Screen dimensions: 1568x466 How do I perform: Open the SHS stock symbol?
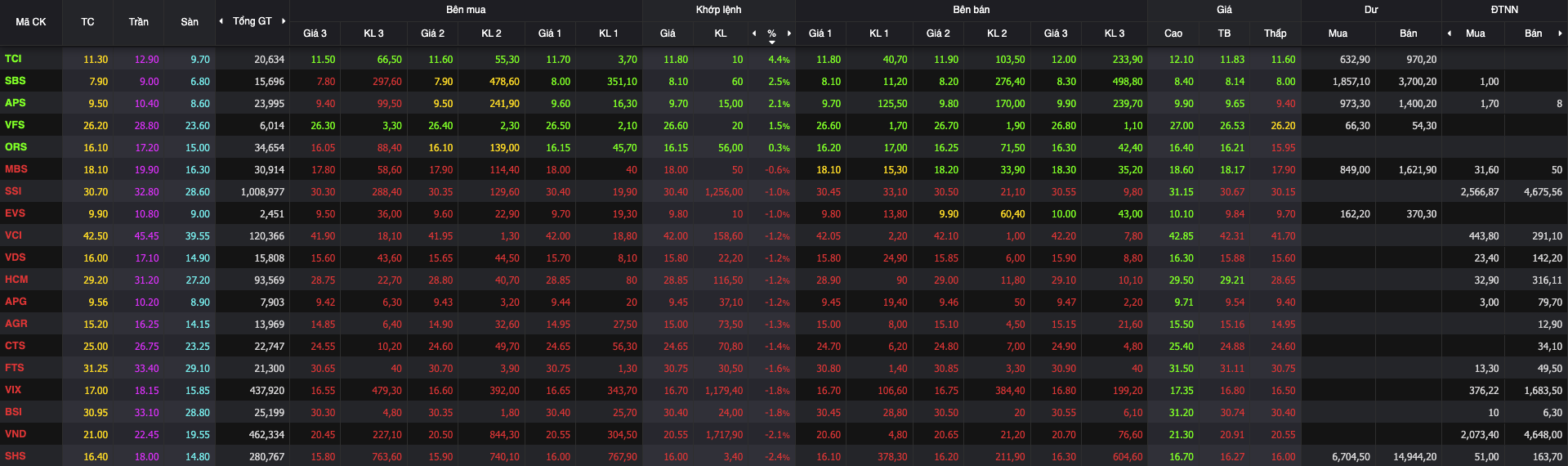pos(15,456)
